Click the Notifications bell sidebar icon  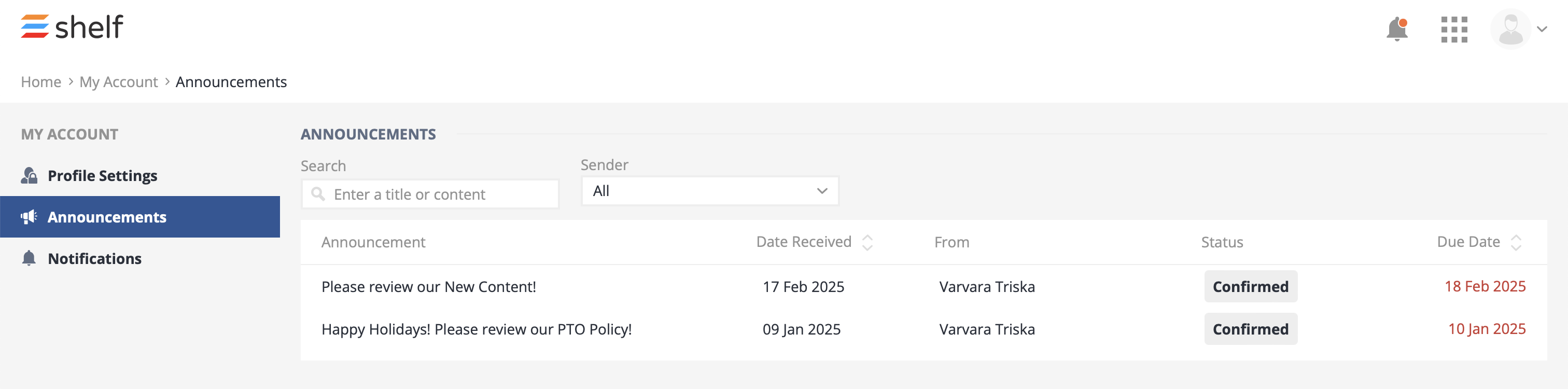click(29, 258)
